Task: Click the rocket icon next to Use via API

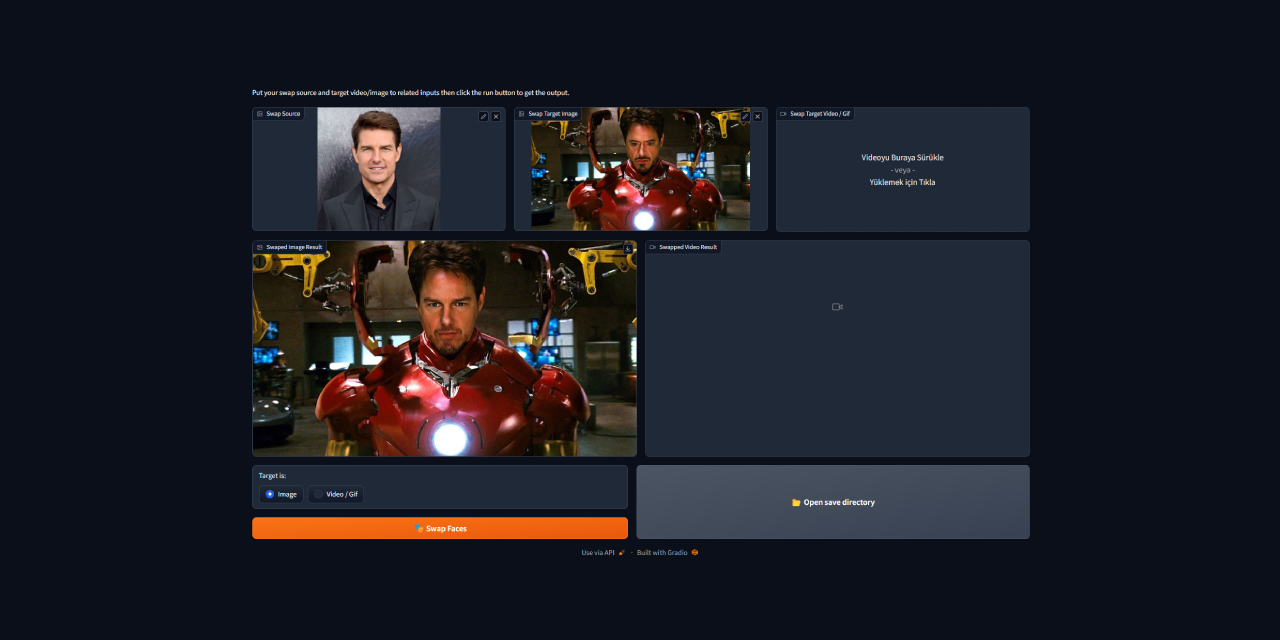Action: tap(621, 551)
